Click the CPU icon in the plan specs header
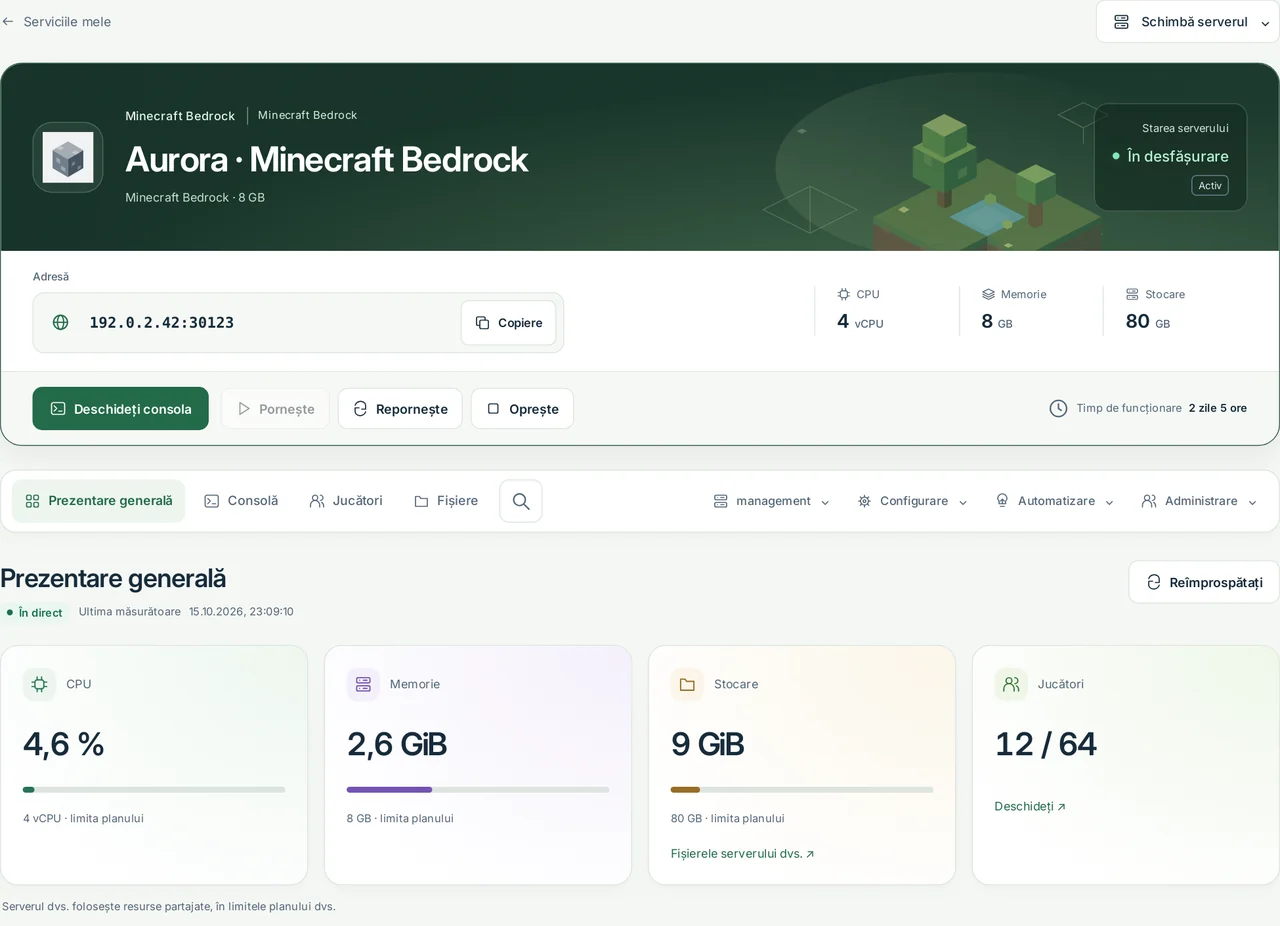 [844, 294]
